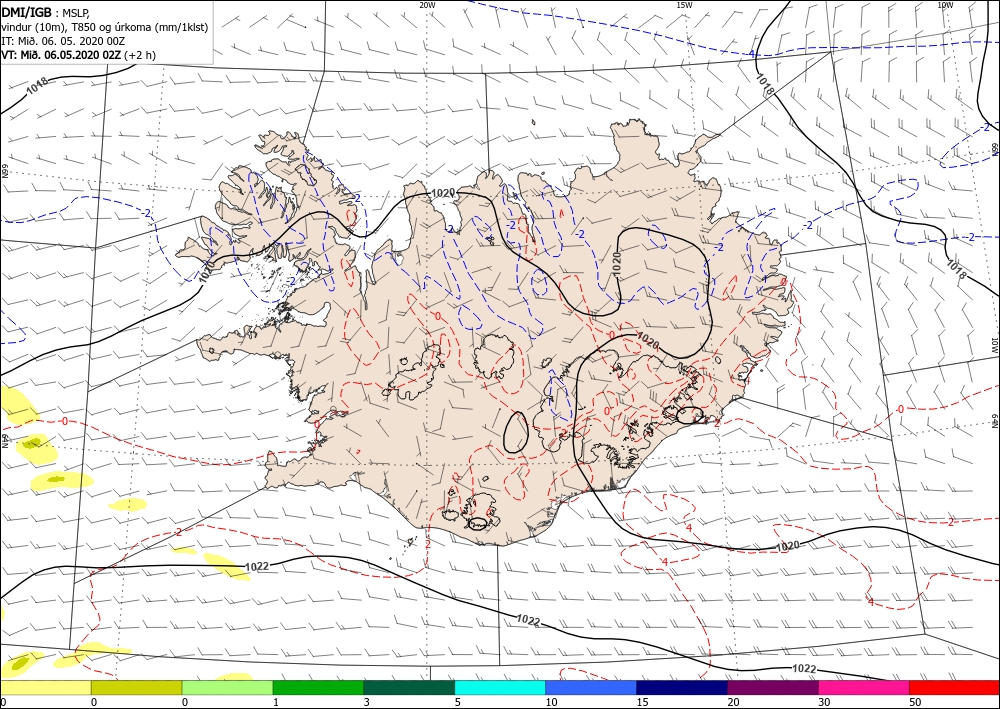The width and height of the screenshot is (1000, 709).
Task: Click the bright blue legend swatch
Action: click(x=591, y=687)
